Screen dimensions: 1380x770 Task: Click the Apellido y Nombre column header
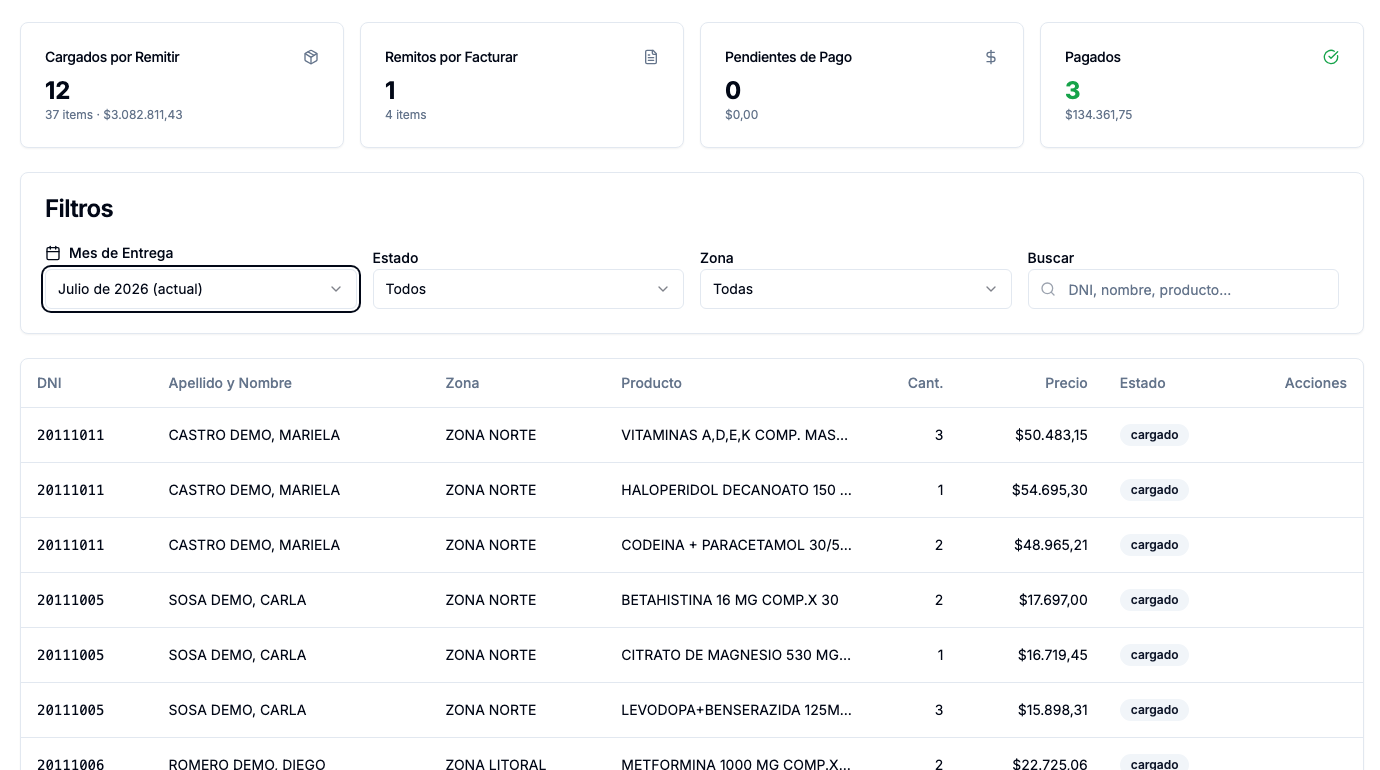(x=230, y=383)
